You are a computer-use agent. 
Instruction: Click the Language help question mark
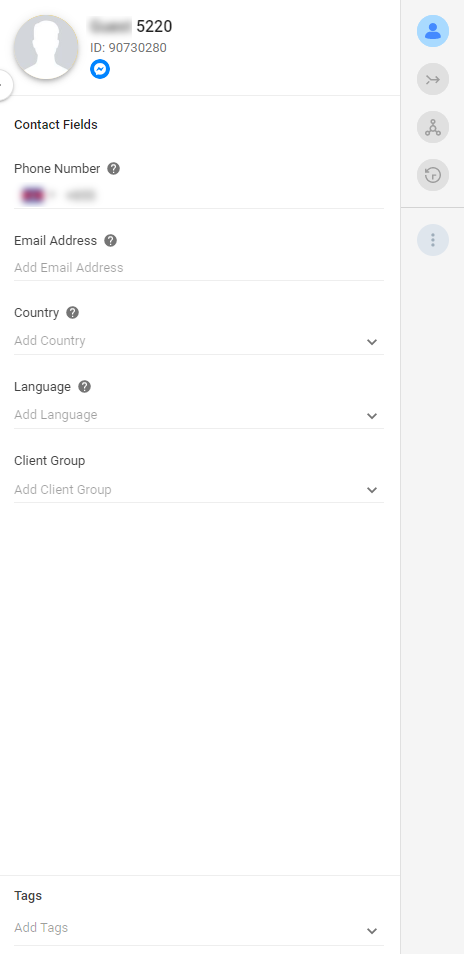click(85, 386)
